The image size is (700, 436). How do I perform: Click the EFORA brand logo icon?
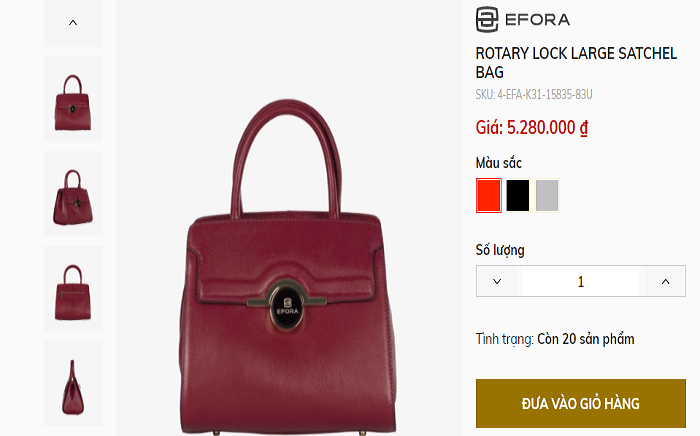tap(487, 20)
